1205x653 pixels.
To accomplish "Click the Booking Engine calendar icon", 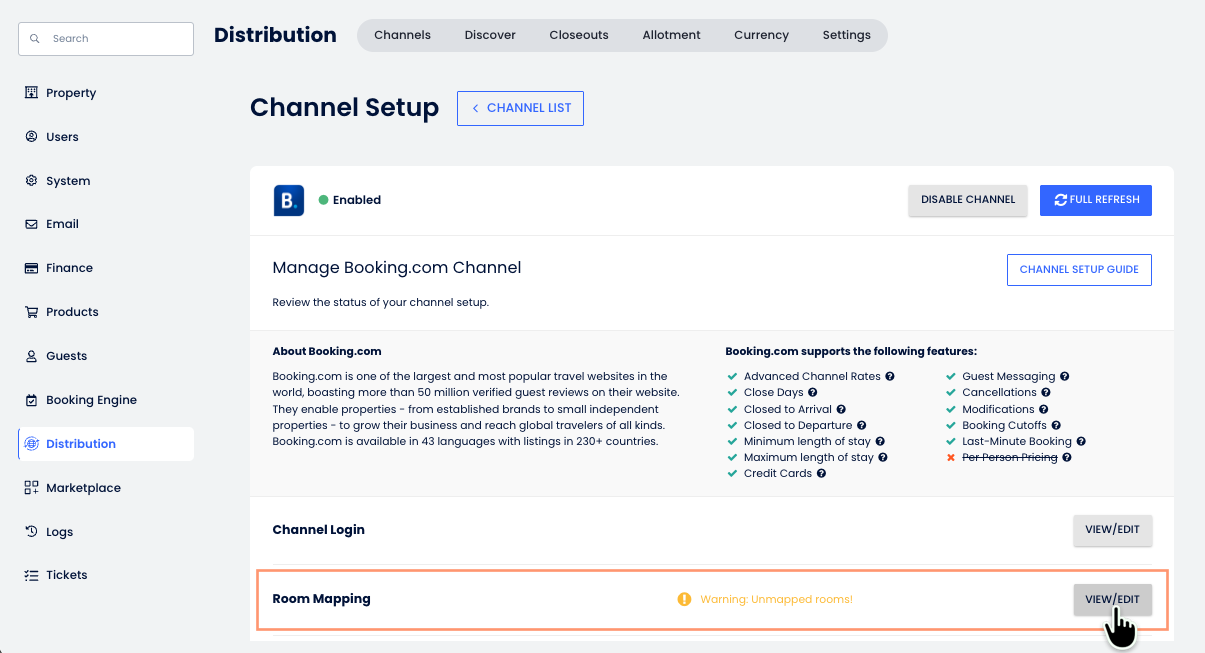I will 31,400.
